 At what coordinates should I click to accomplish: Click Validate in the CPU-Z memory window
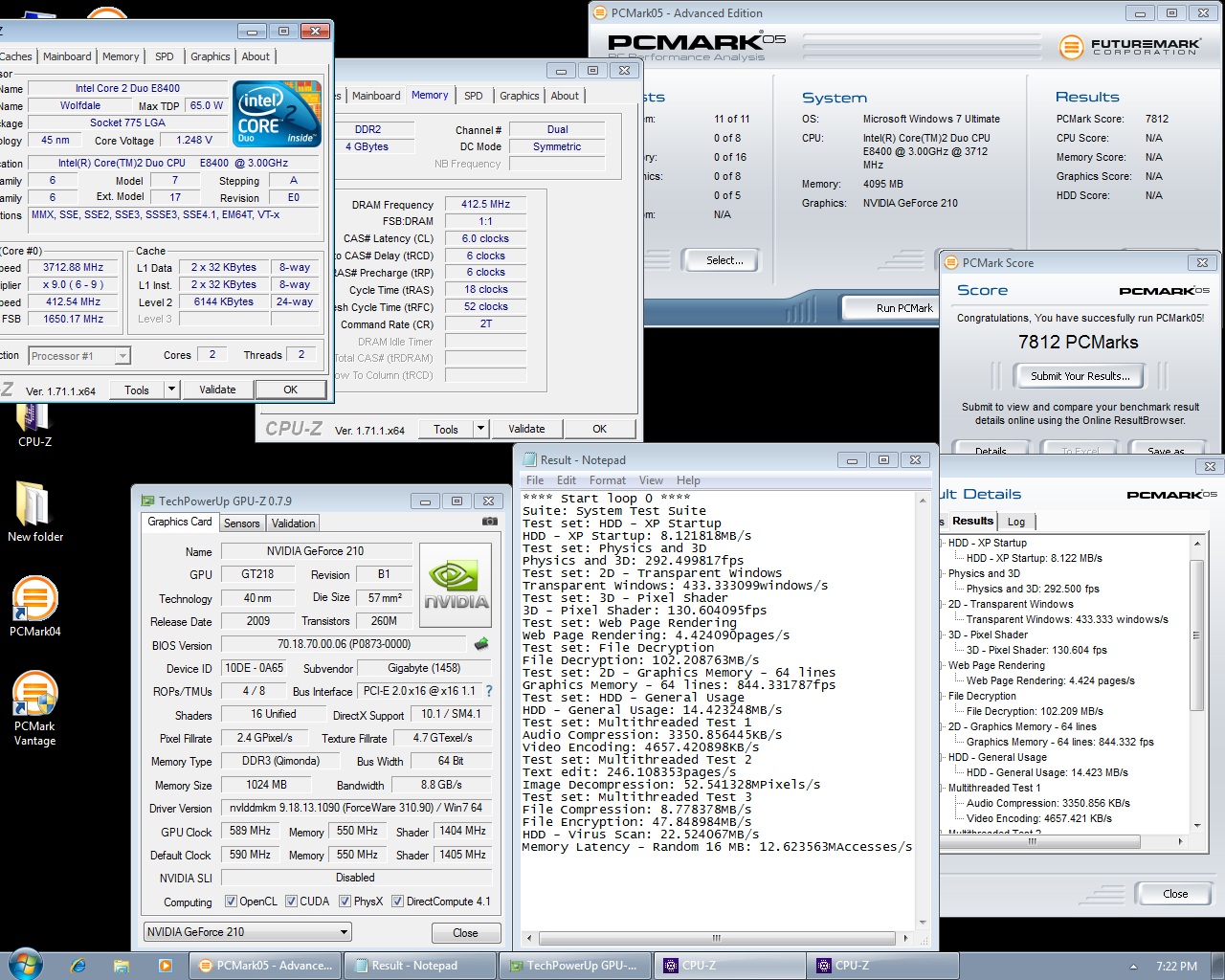coord(526,429)
